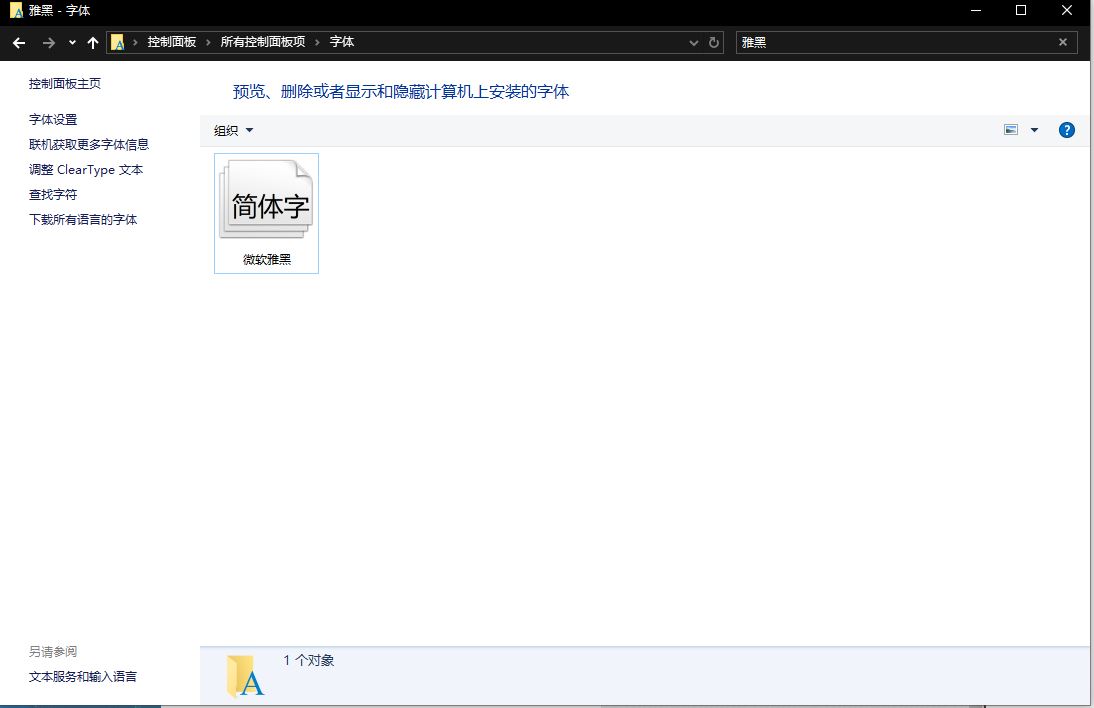
Task: Select 控制面板 in the breadcrumb path
Action: (x=171, y=42)
